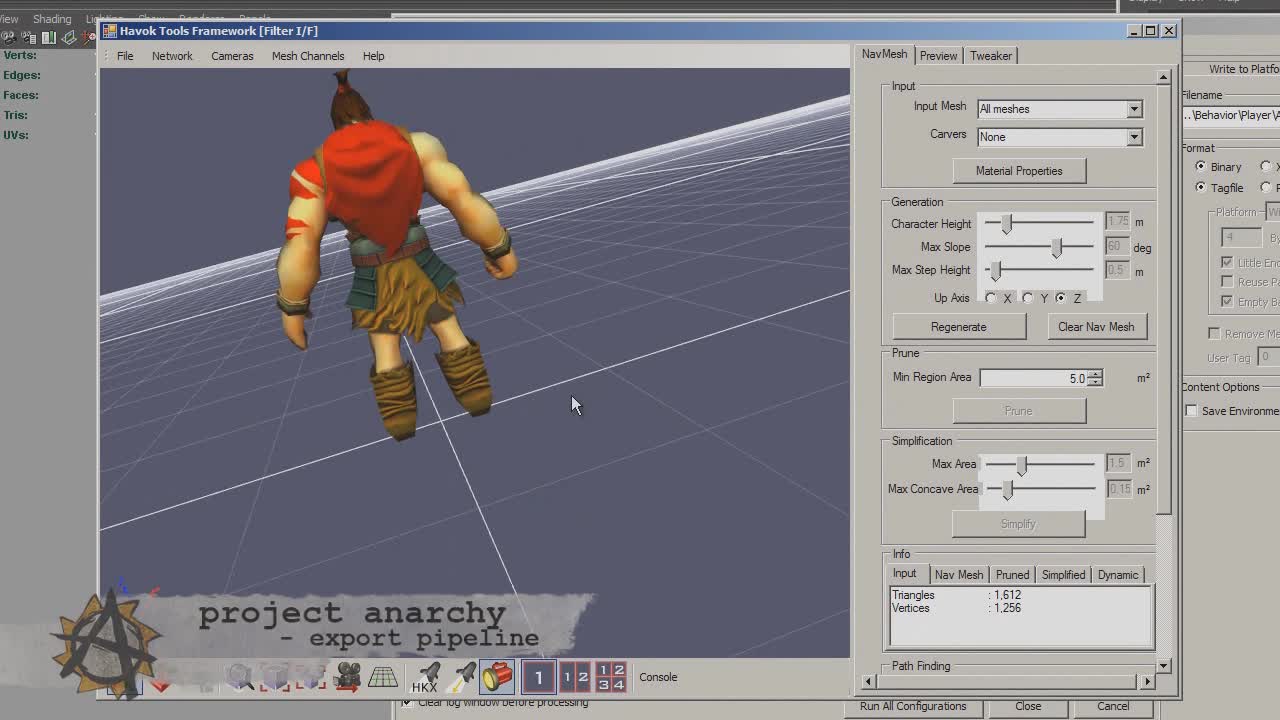Open the Mesh Channels menu

coord(307,56)
